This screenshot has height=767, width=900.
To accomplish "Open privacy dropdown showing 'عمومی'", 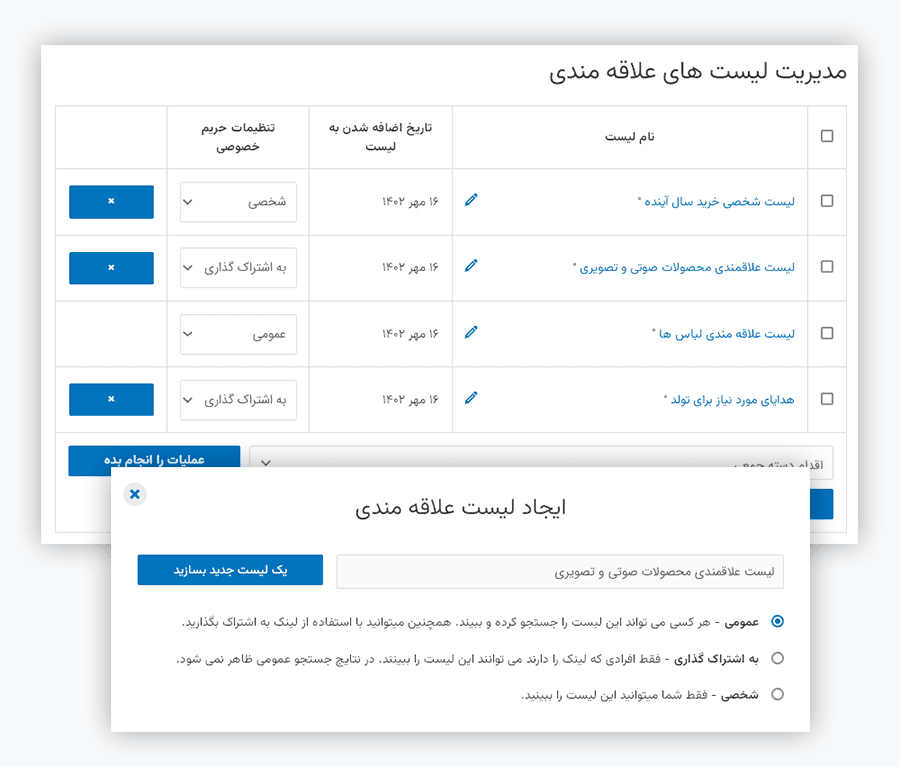I will [x=238, y=334].
